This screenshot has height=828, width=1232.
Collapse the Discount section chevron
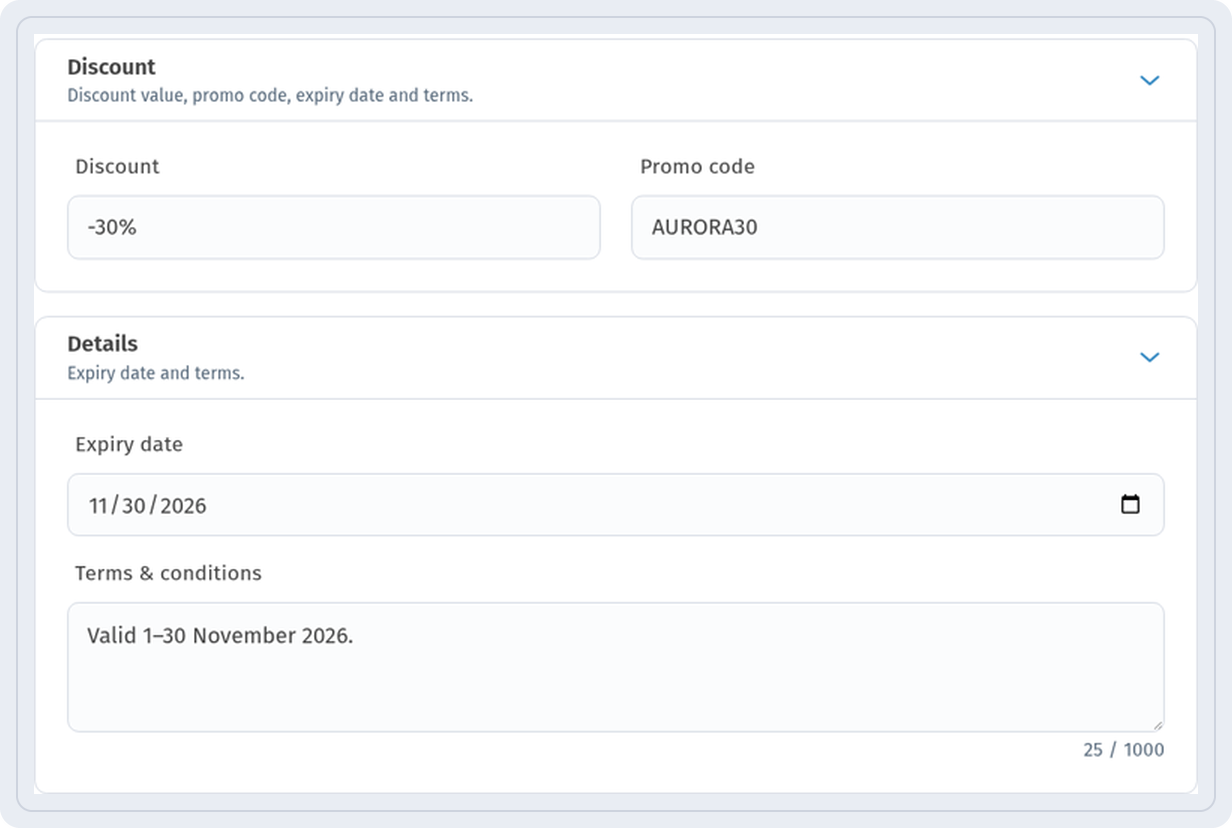(1149, 80)
